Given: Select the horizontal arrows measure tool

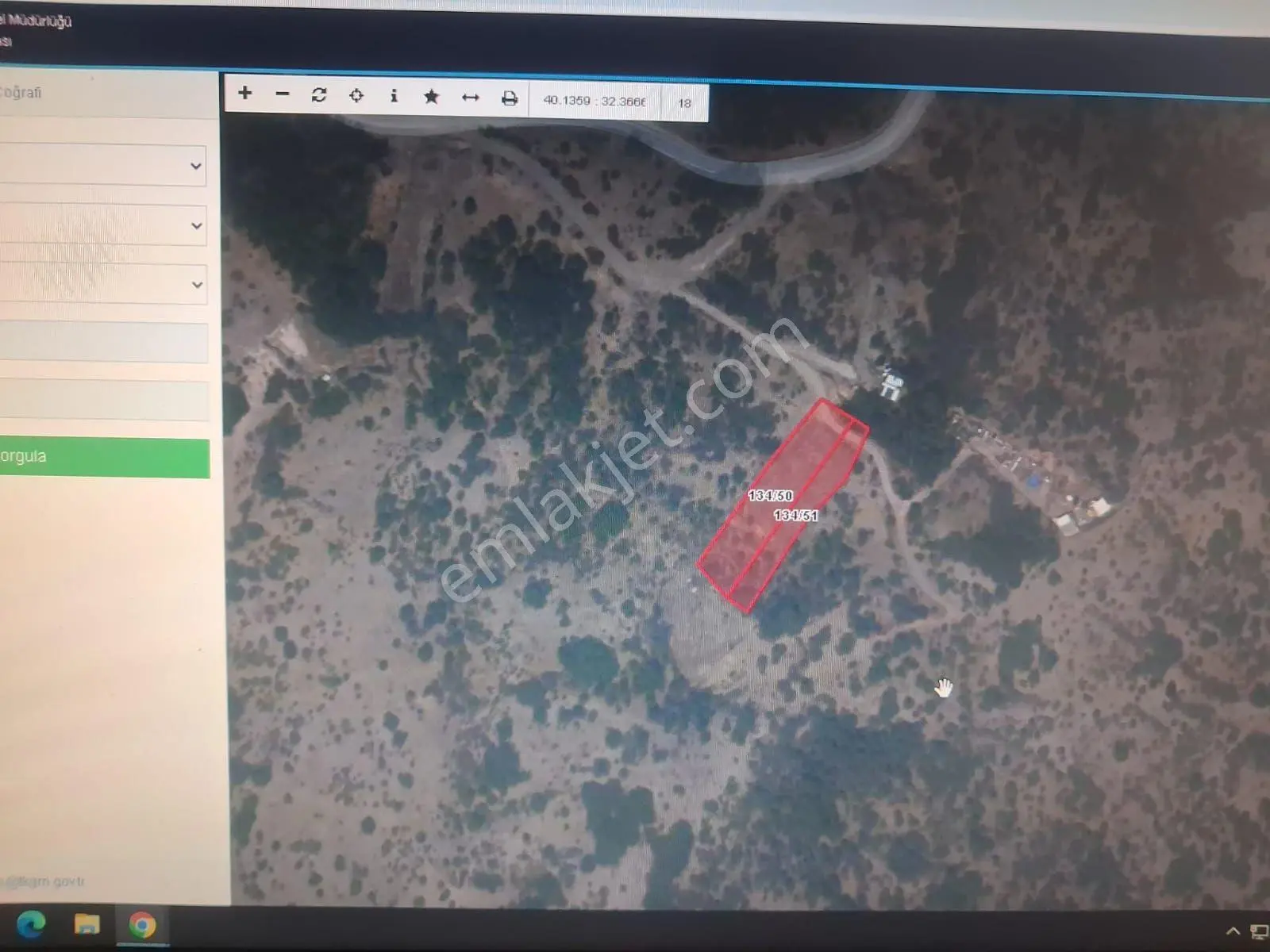Looking at the screenshot, I should [471, 98].
